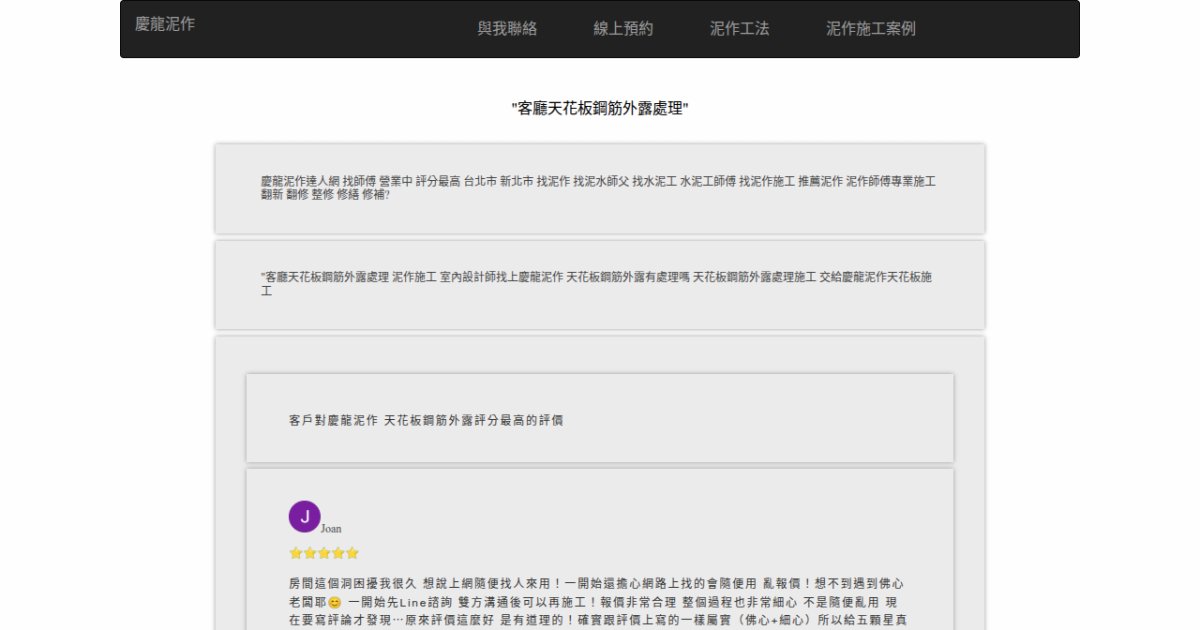Open the 慶龍泥作 brand home link
This screenshot has height=630, width=1200.
click(165, 24)
